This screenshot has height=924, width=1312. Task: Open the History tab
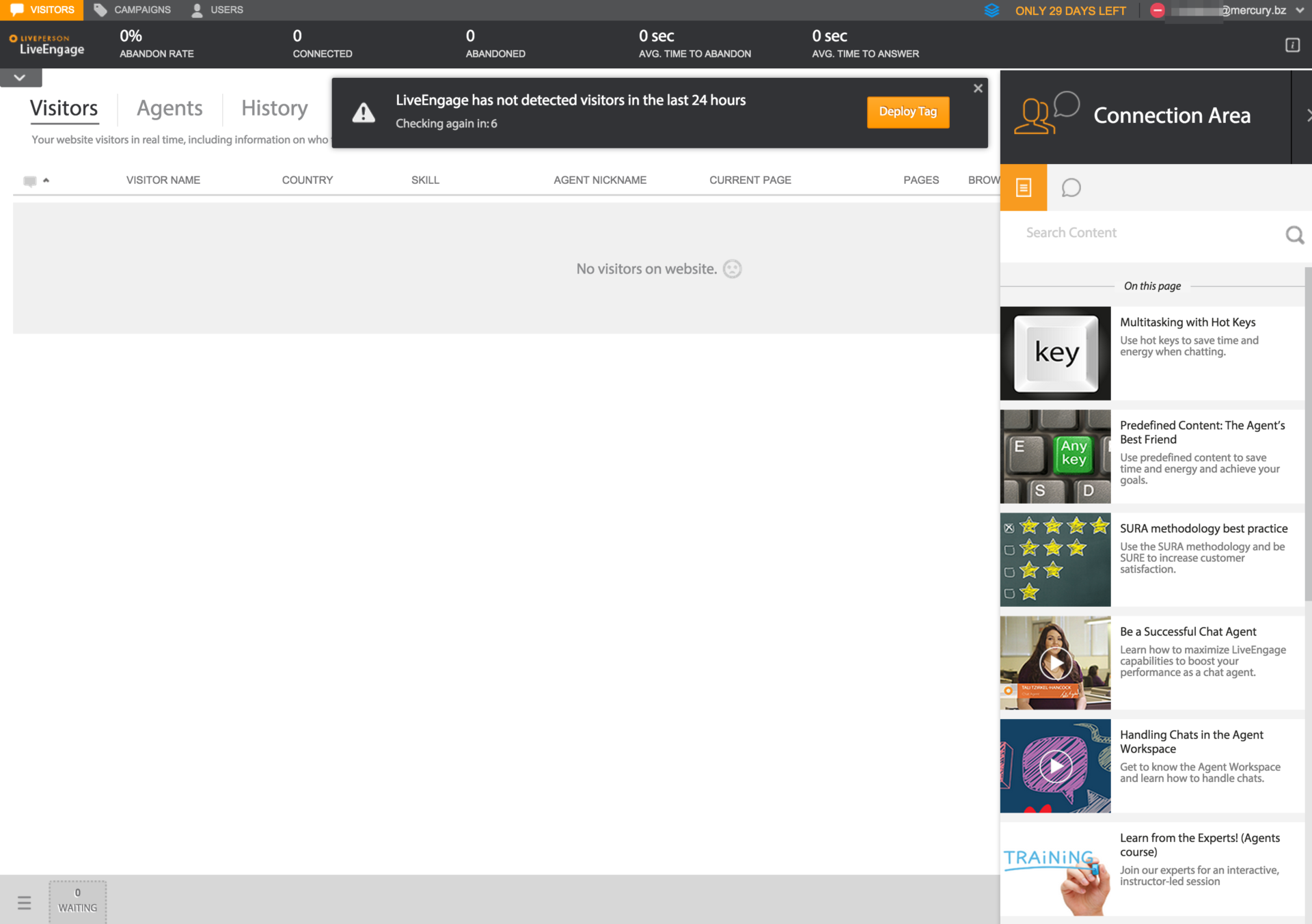pos(274,108)
